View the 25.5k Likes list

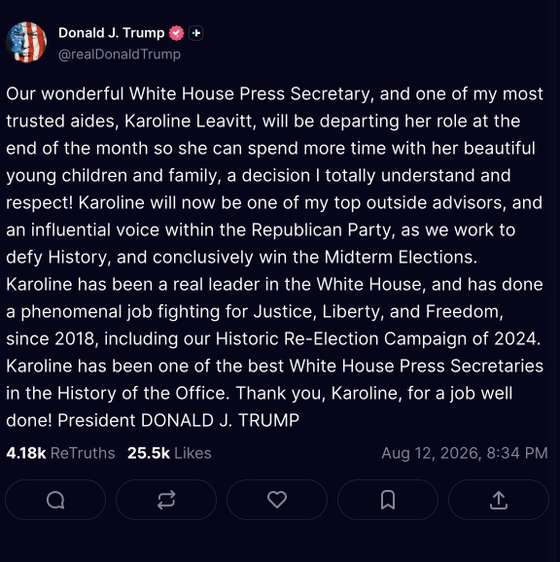(169, 453)
